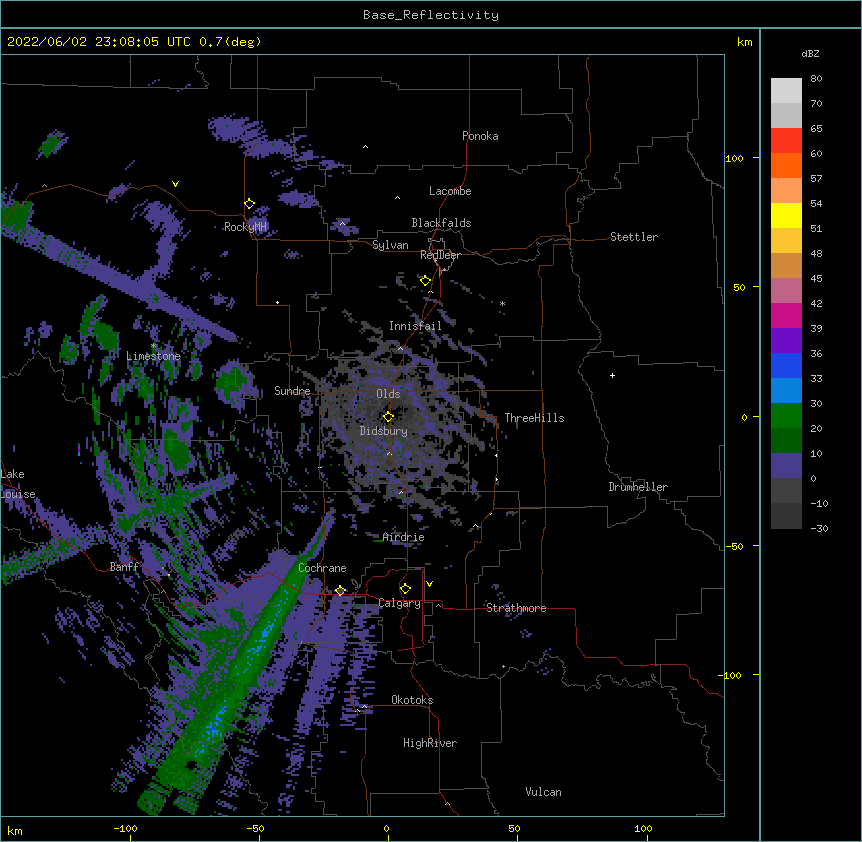Viewport: 862px width, 842px height.
Task: Select the yellow marker above the Calgary label
Action: [405, 589]
